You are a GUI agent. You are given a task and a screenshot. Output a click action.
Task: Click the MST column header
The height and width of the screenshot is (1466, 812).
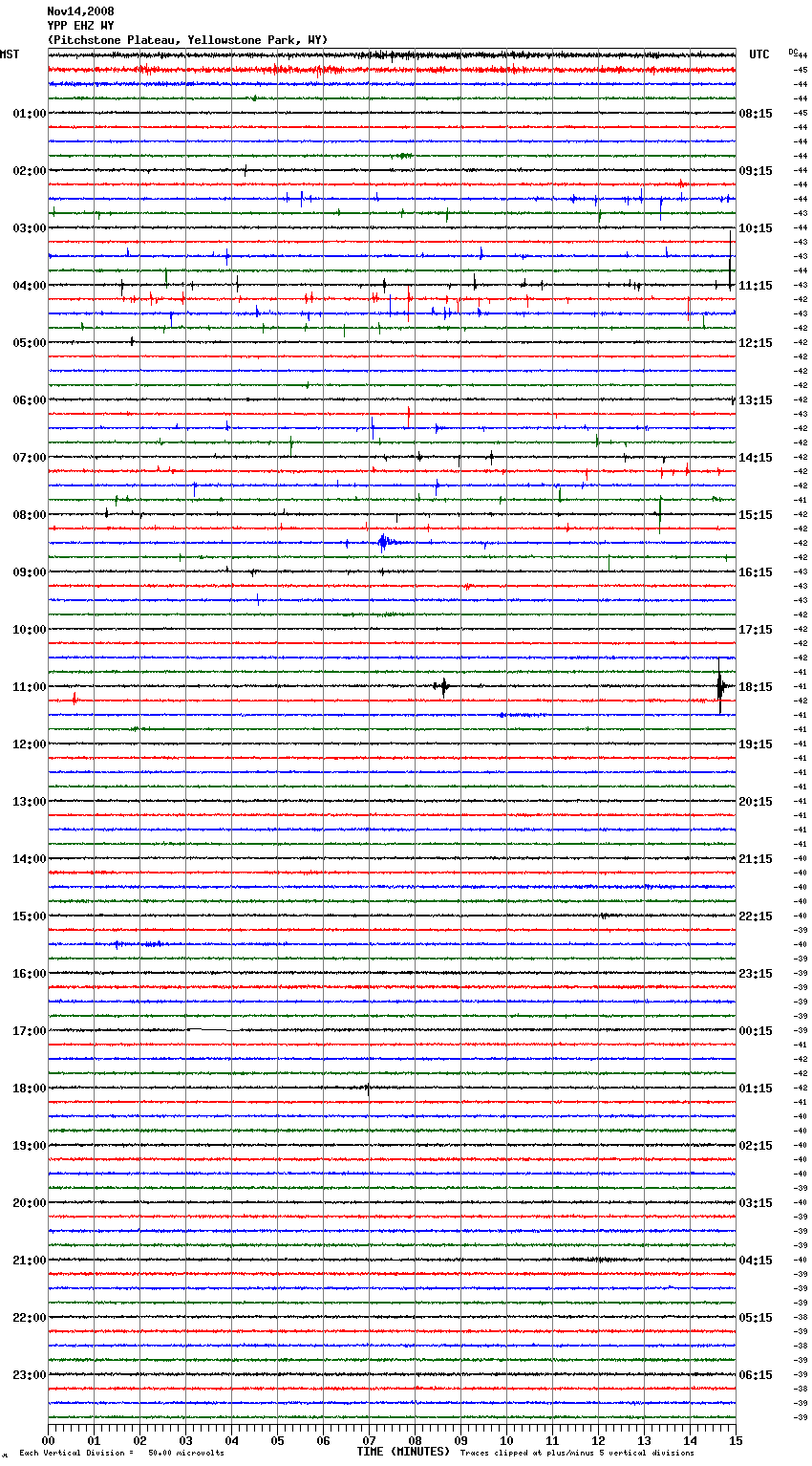point(10,54)
